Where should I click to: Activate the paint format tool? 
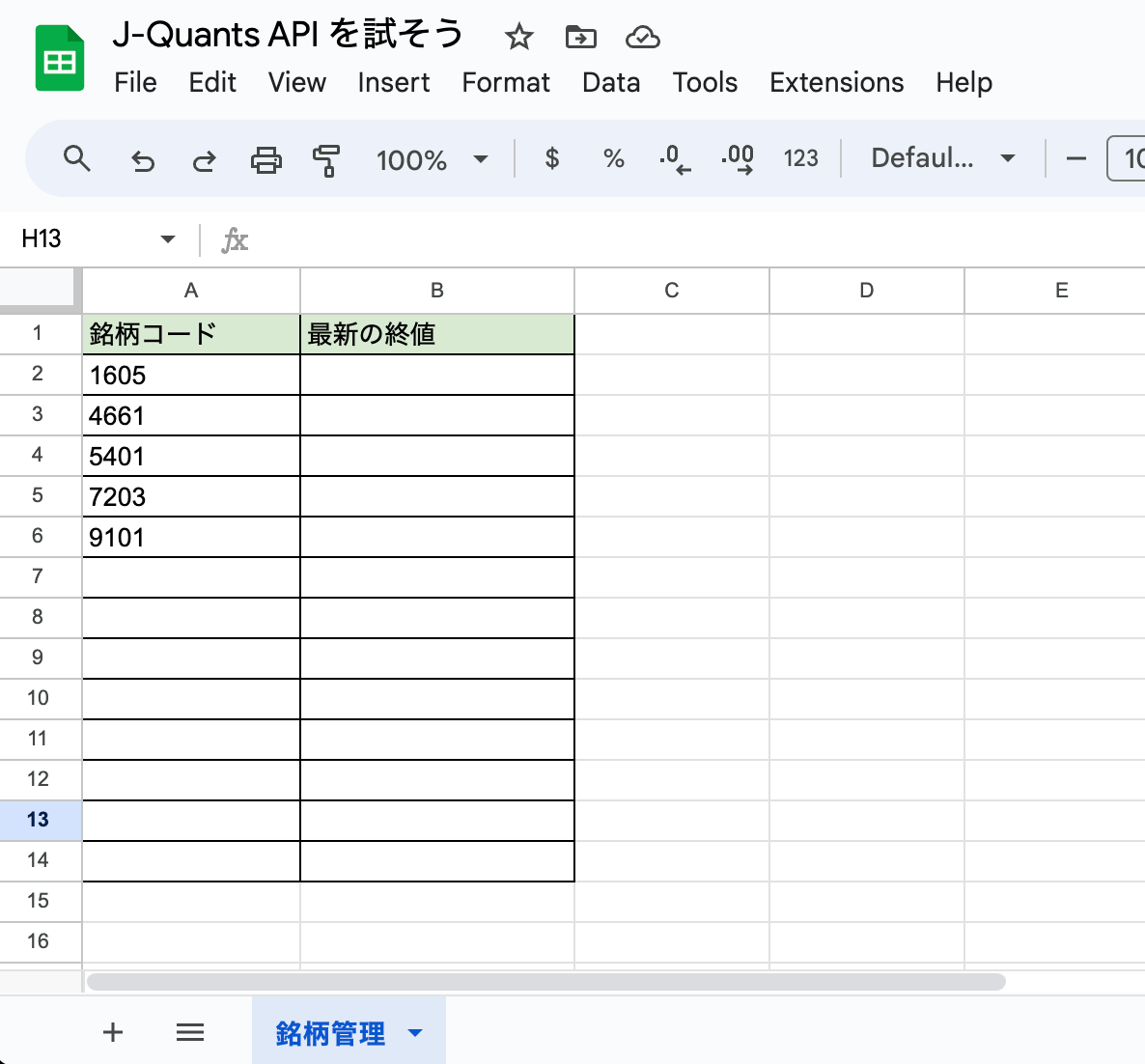click(x=326, y=160)
